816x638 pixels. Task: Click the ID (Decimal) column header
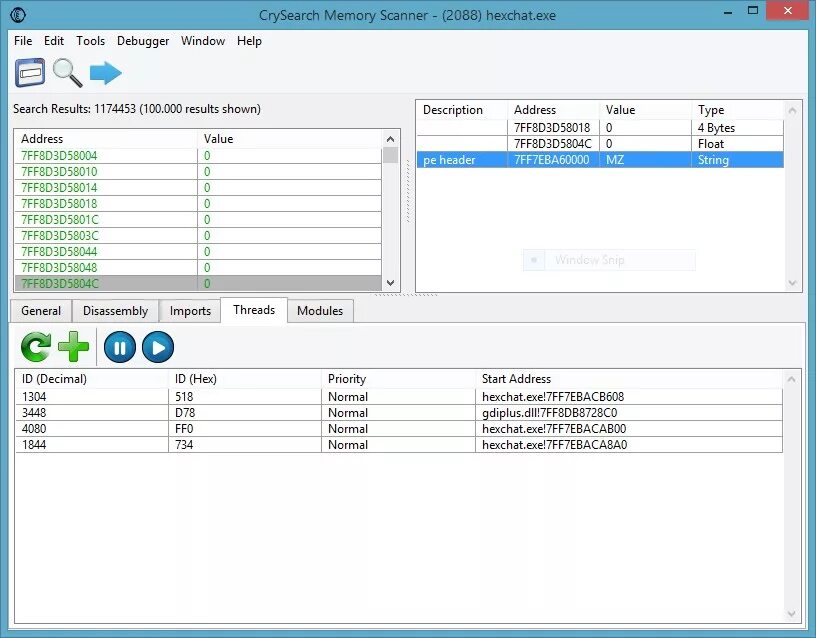(x=92, y=379)
